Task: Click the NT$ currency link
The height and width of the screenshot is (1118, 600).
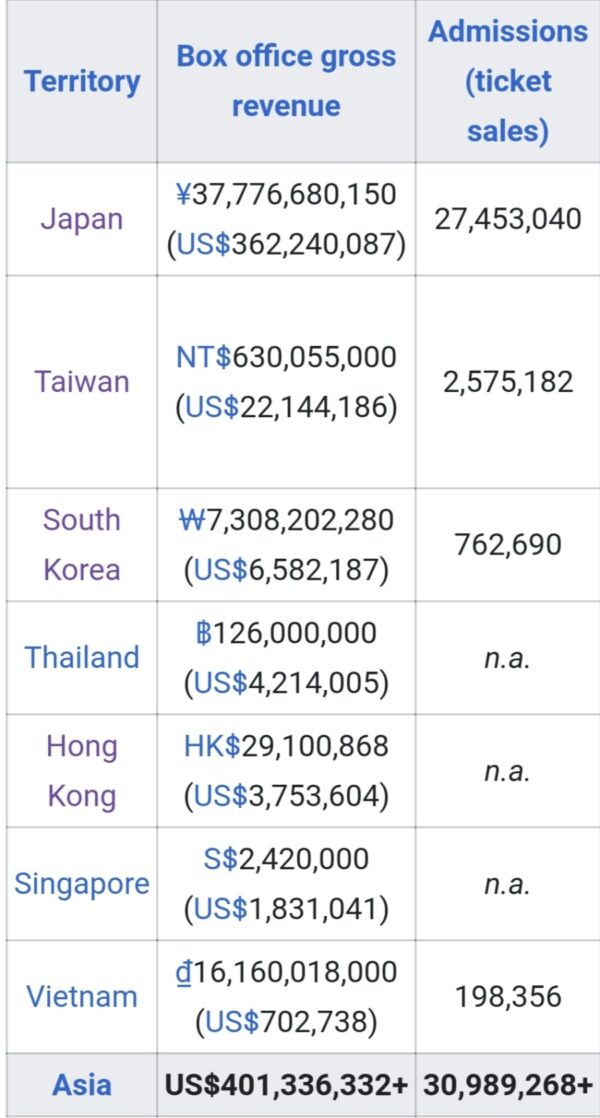Action: (204, 357)
